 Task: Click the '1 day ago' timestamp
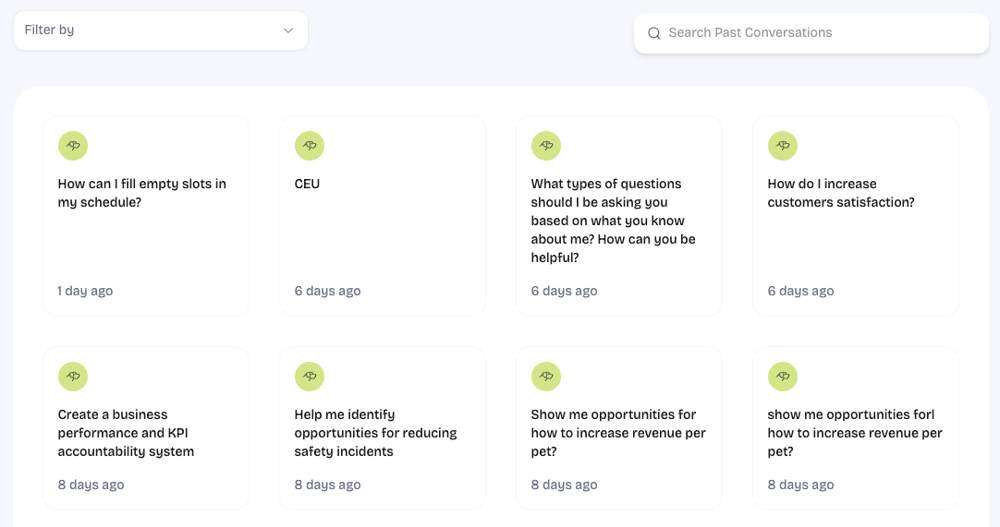pos(85,291)
